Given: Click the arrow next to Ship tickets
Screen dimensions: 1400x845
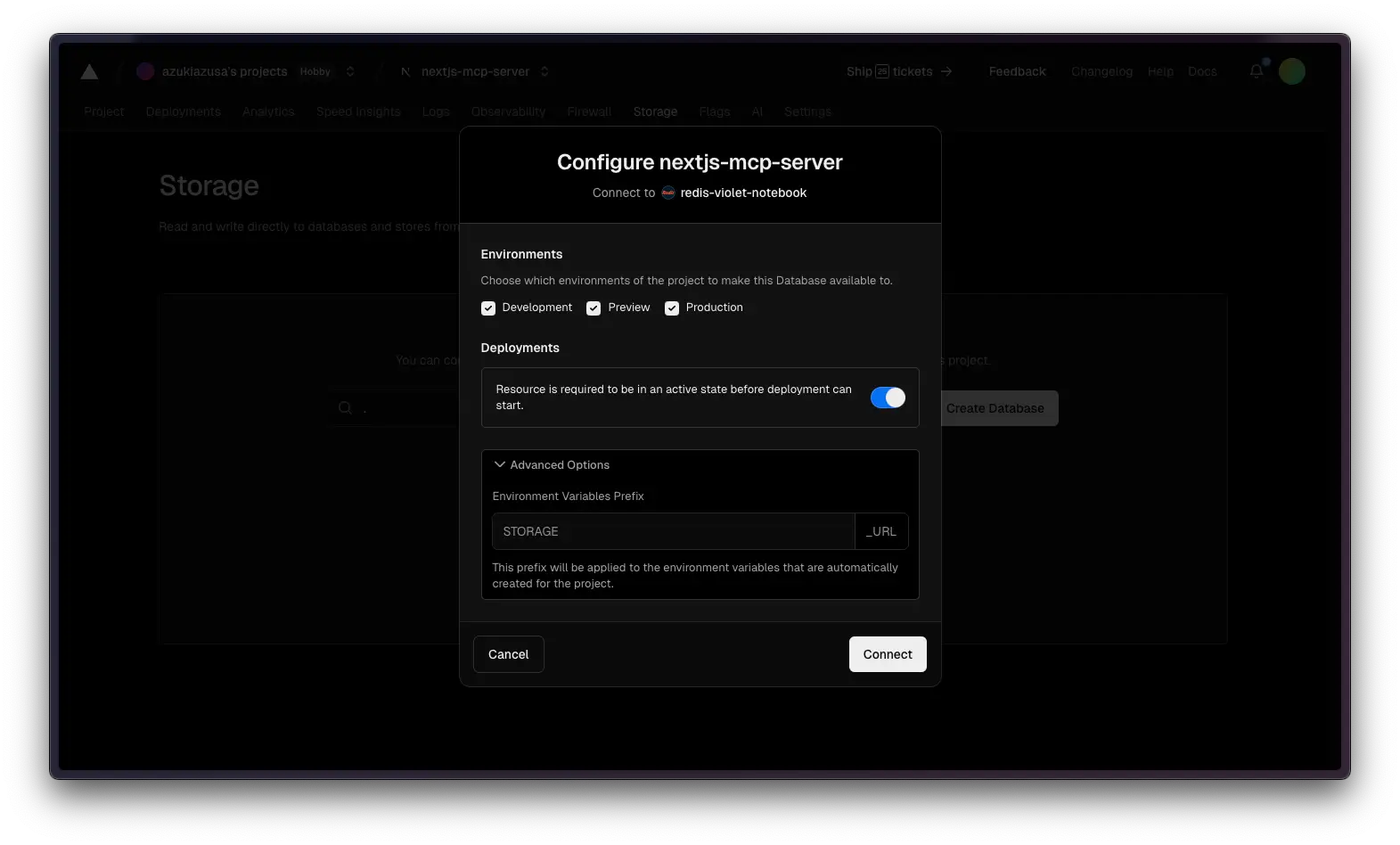Looking at the screenshot, I should pos(946,71).
